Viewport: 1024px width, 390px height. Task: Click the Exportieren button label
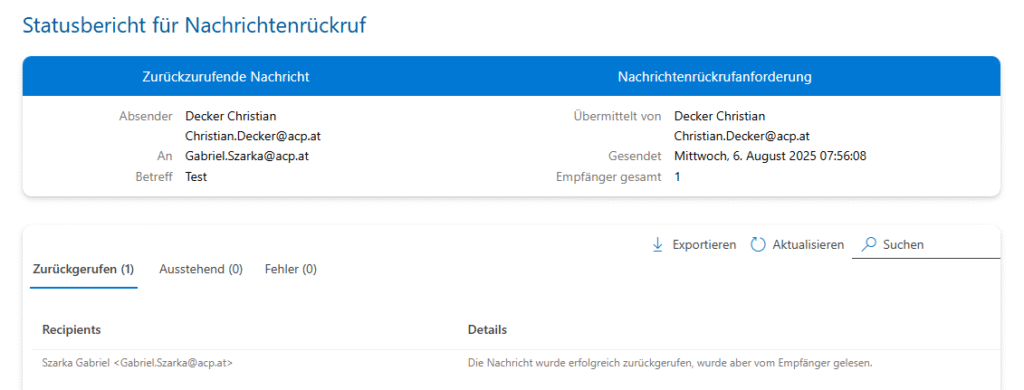click(705, 245)
